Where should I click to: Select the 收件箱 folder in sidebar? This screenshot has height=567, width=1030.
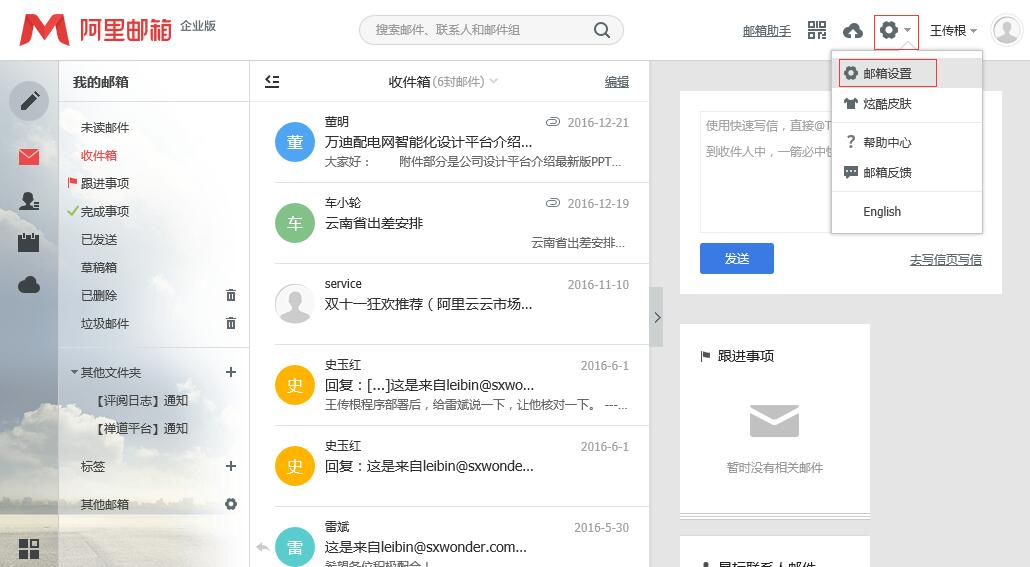99,155
